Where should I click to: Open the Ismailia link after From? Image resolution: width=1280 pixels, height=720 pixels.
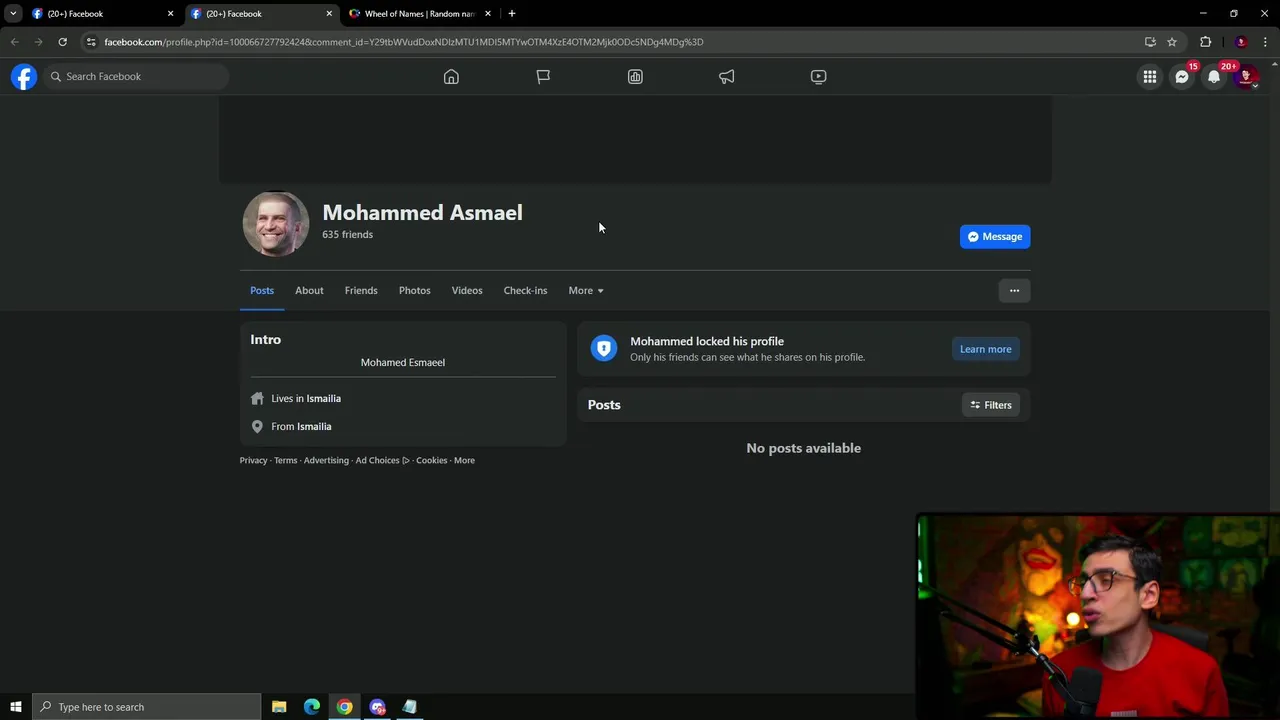click(314, 426)
